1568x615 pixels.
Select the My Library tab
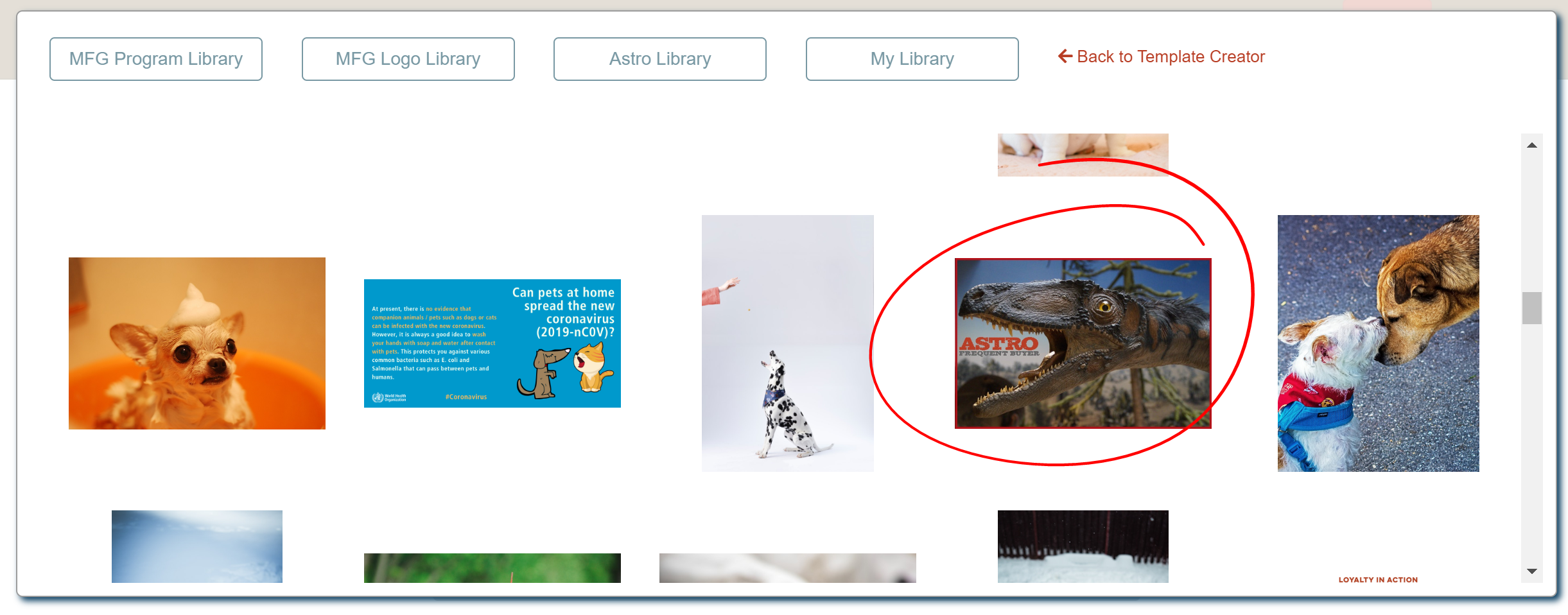pos(912,59)
